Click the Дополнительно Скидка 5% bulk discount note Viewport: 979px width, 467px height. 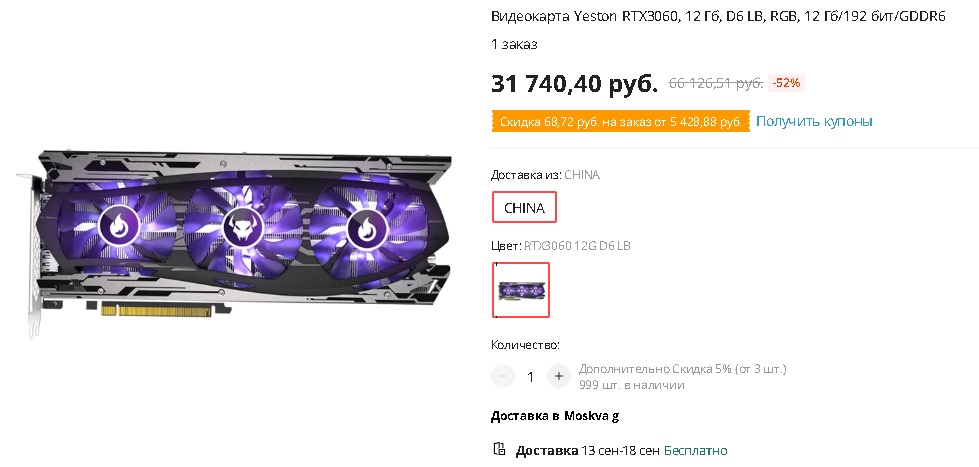pos(682,369)
